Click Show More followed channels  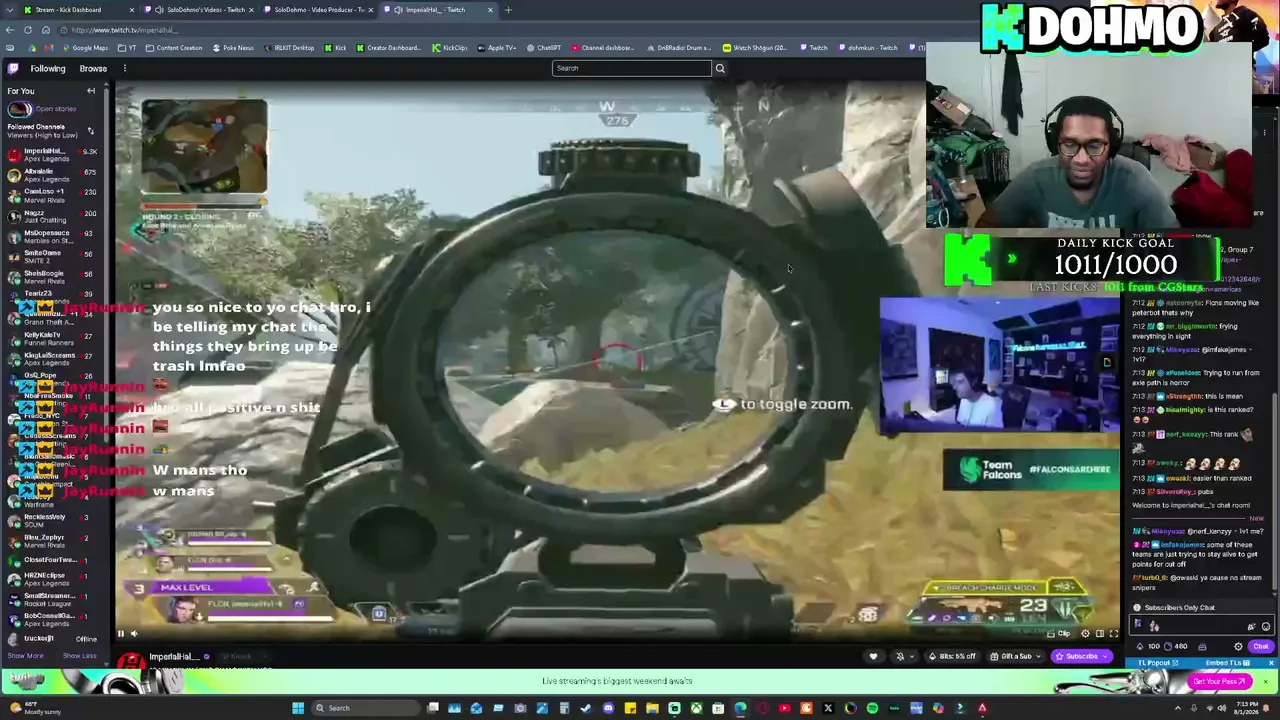(25, 656)
